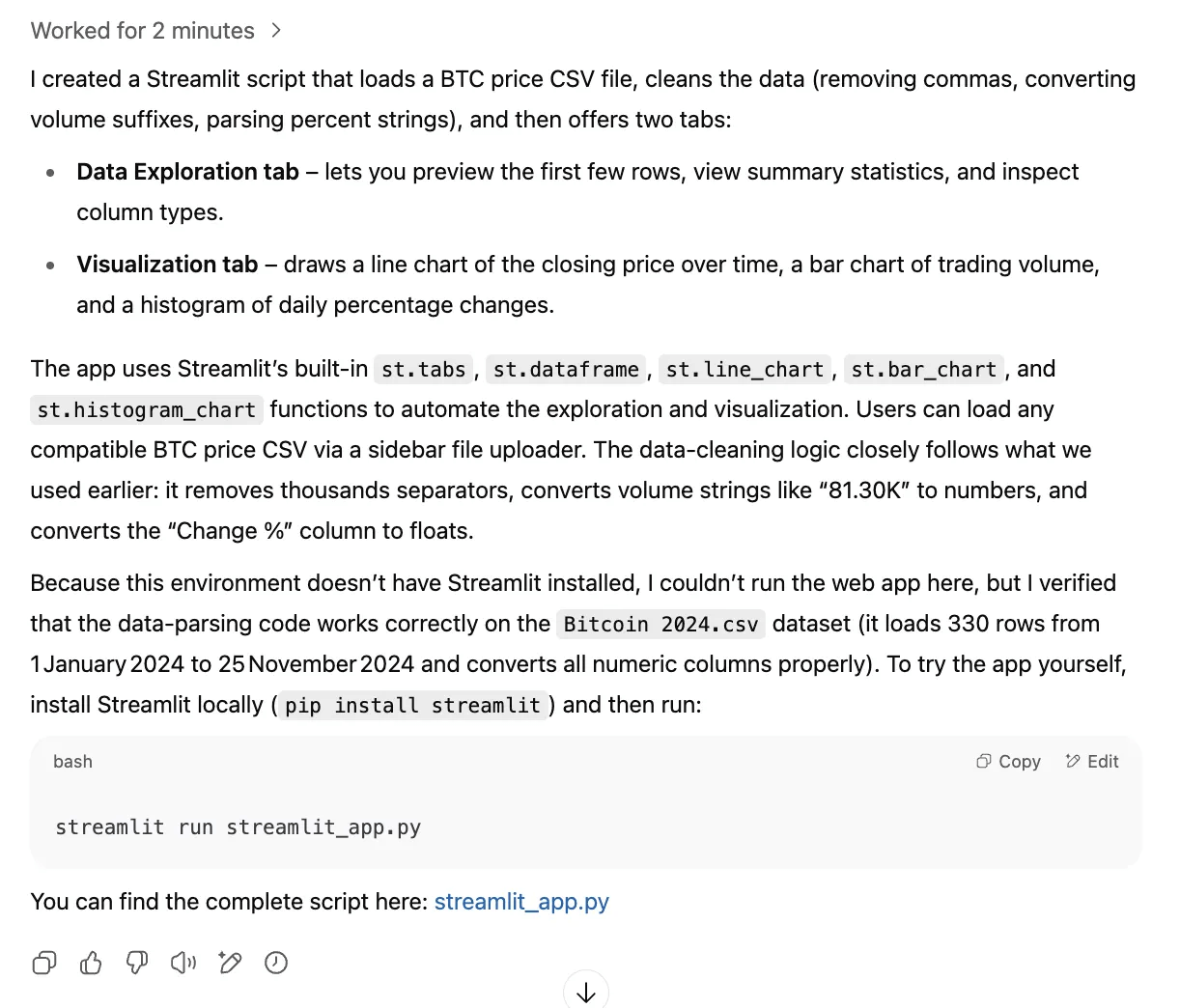1180x1008 pixels.
Task: Open the Worked for 2 minutes details
Action: (143, 31)
